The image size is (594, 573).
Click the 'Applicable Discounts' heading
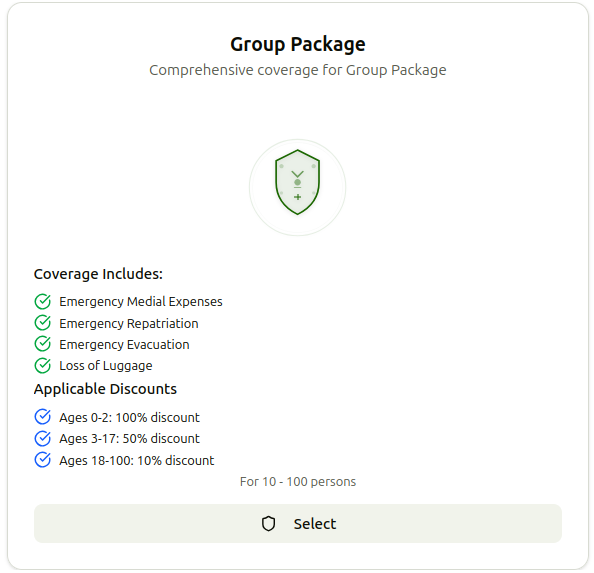105,389
